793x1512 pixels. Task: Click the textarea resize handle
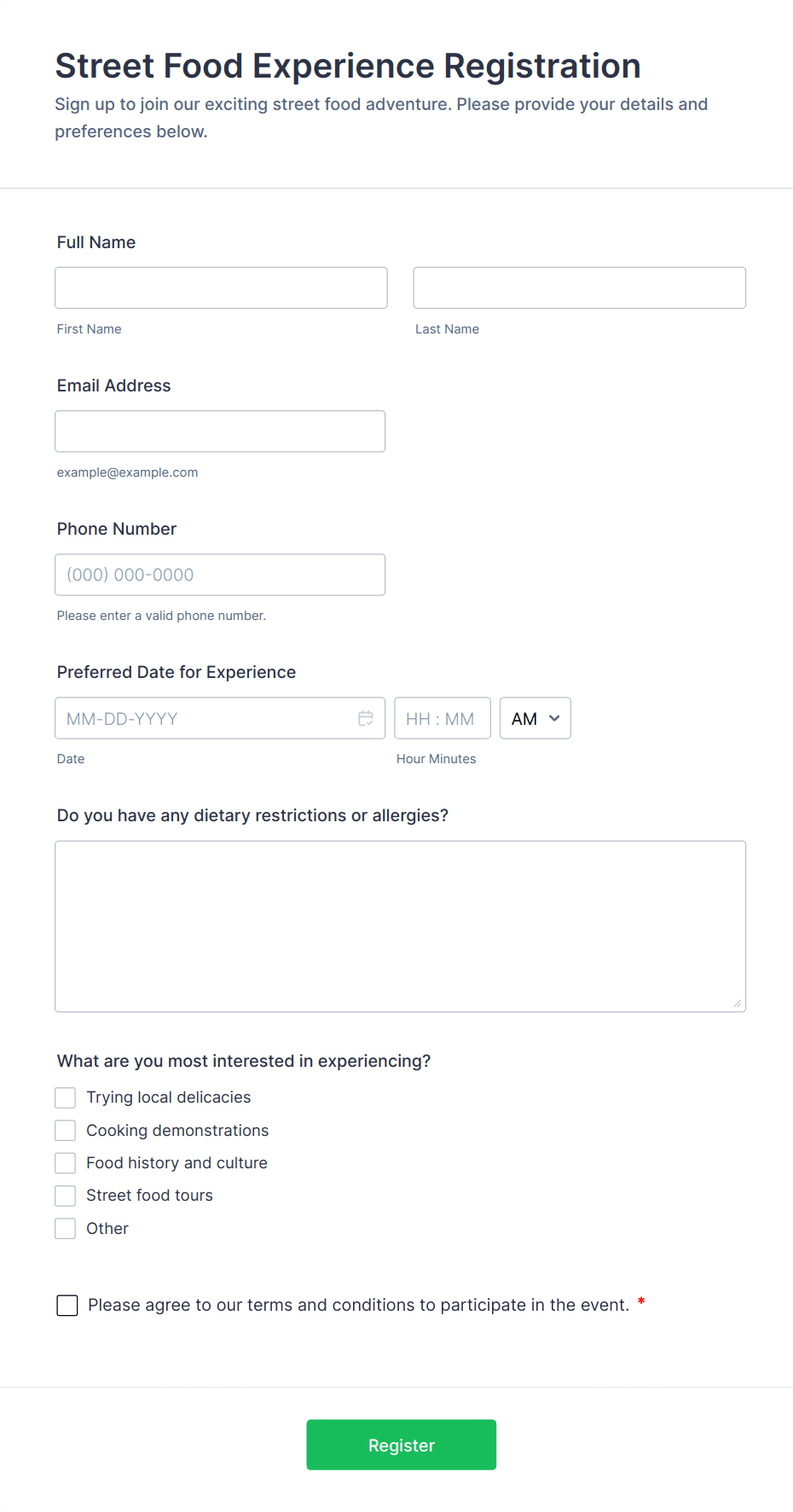[738, 1003]
